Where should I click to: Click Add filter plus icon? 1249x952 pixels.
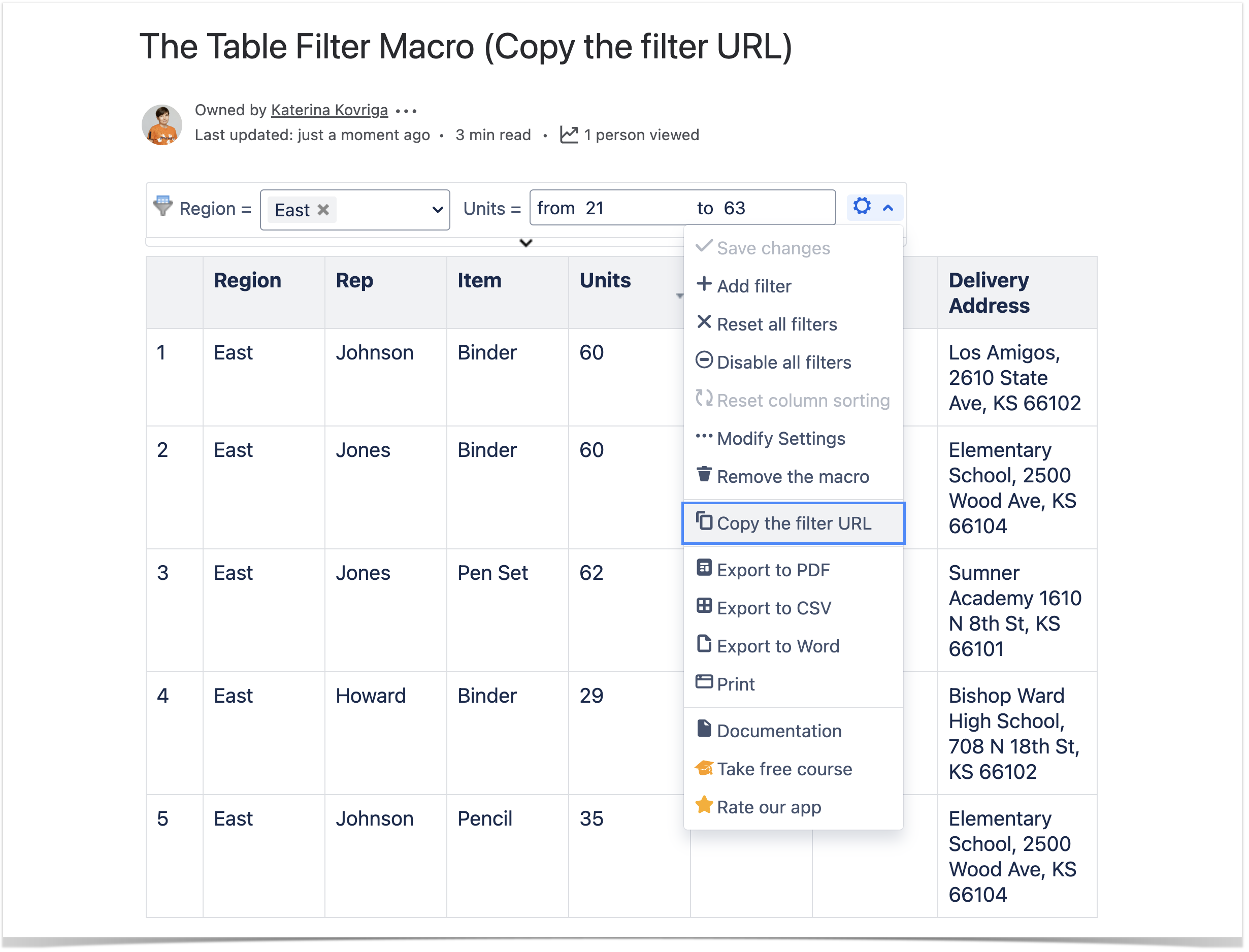pos(704,284)
